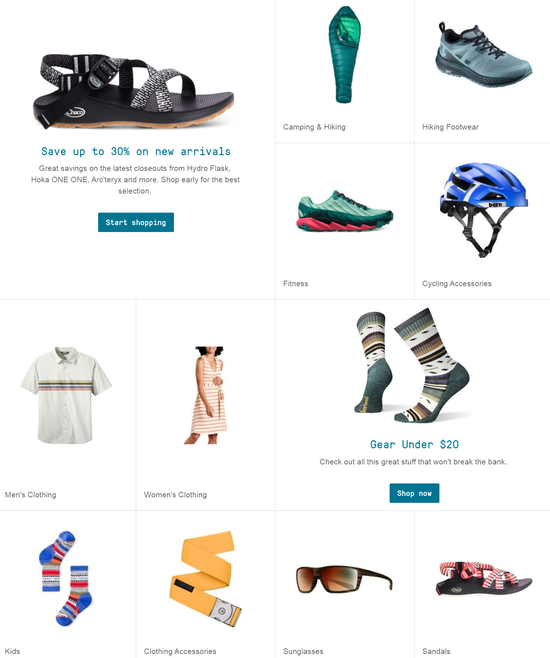The width and height of the screenshot is (550, 658).
Task: Click the green sleeping bag image
Action: (x=344, y=55)
